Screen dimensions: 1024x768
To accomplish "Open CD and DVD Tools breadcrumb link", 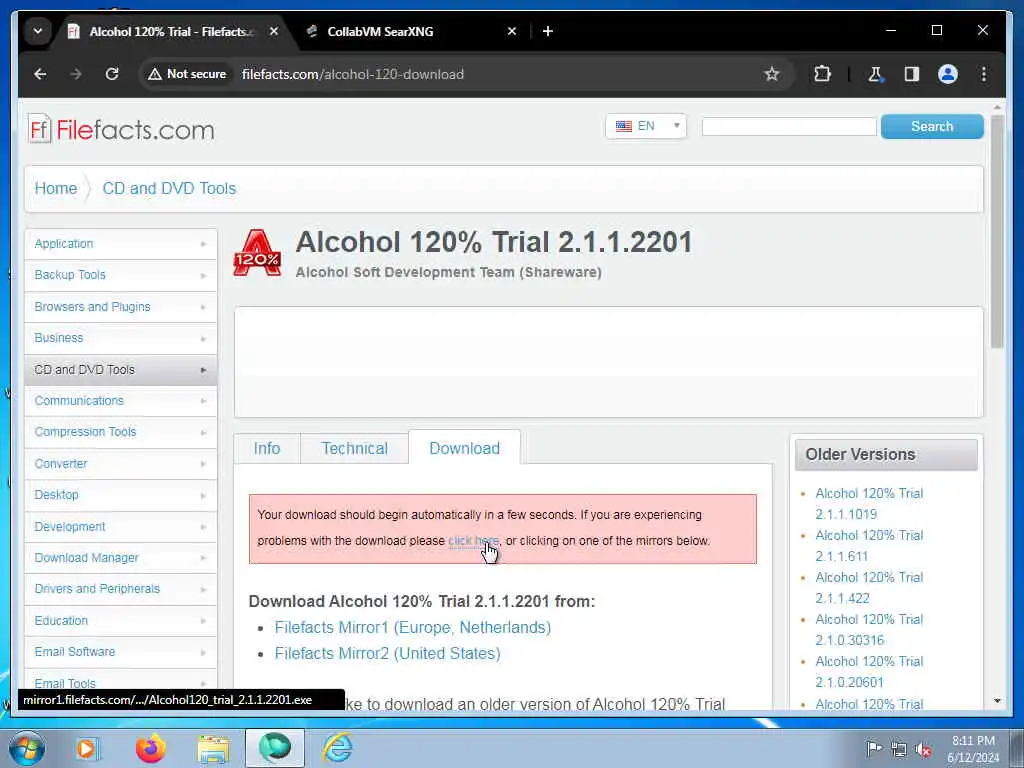I will [169, 188].
